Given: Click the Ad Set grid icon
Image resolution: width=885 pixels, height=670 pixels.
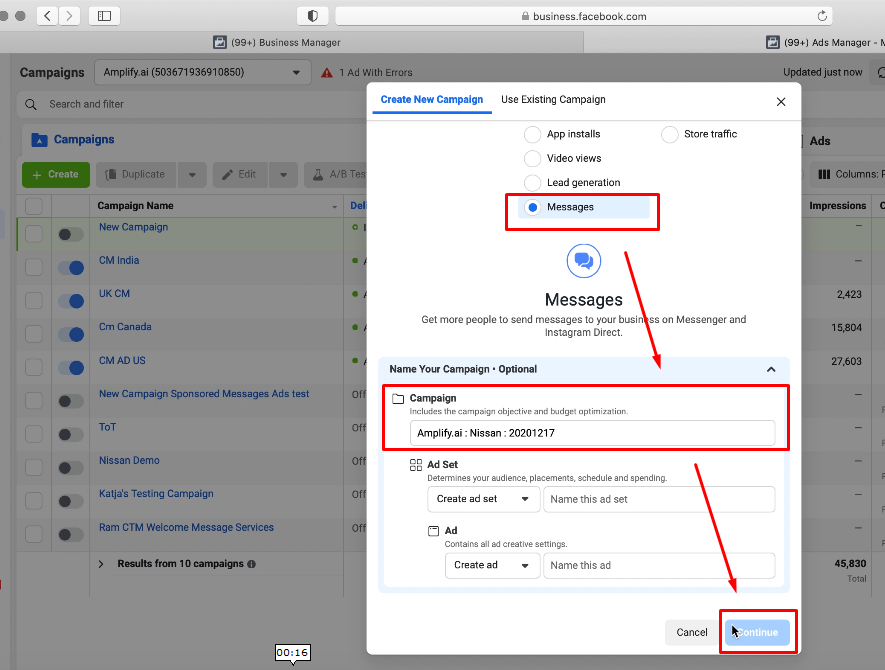Looking at the screenshot, I should coord(416,465).
